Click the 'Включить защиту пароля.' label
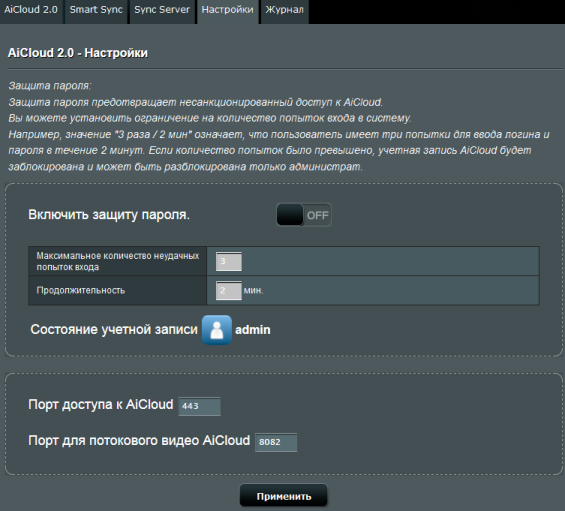The height and width of the screenshot is (511, 565). point(109,215)
